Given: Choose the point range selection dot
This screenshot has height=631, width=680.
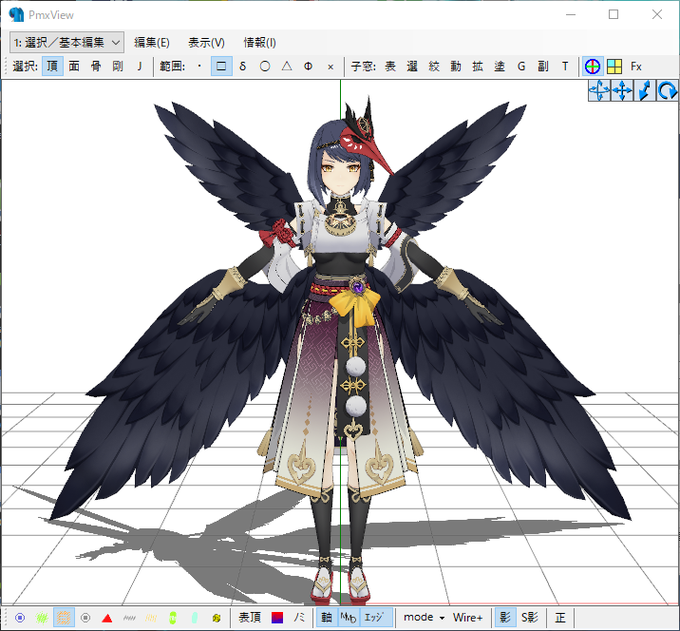Looking at the screenshot, I should [199, 66].
